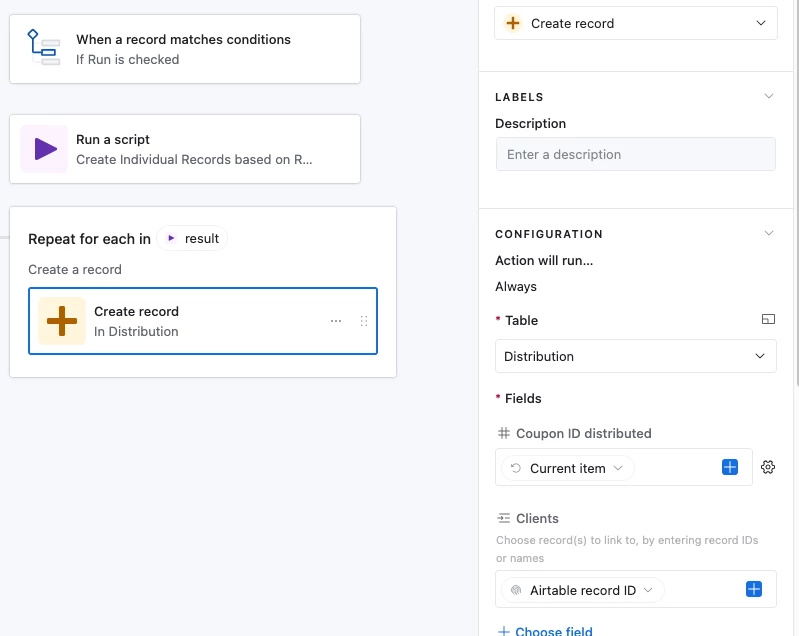Select the Run a script step card
Screen dimensions: 799x636
tap(184, 149)
